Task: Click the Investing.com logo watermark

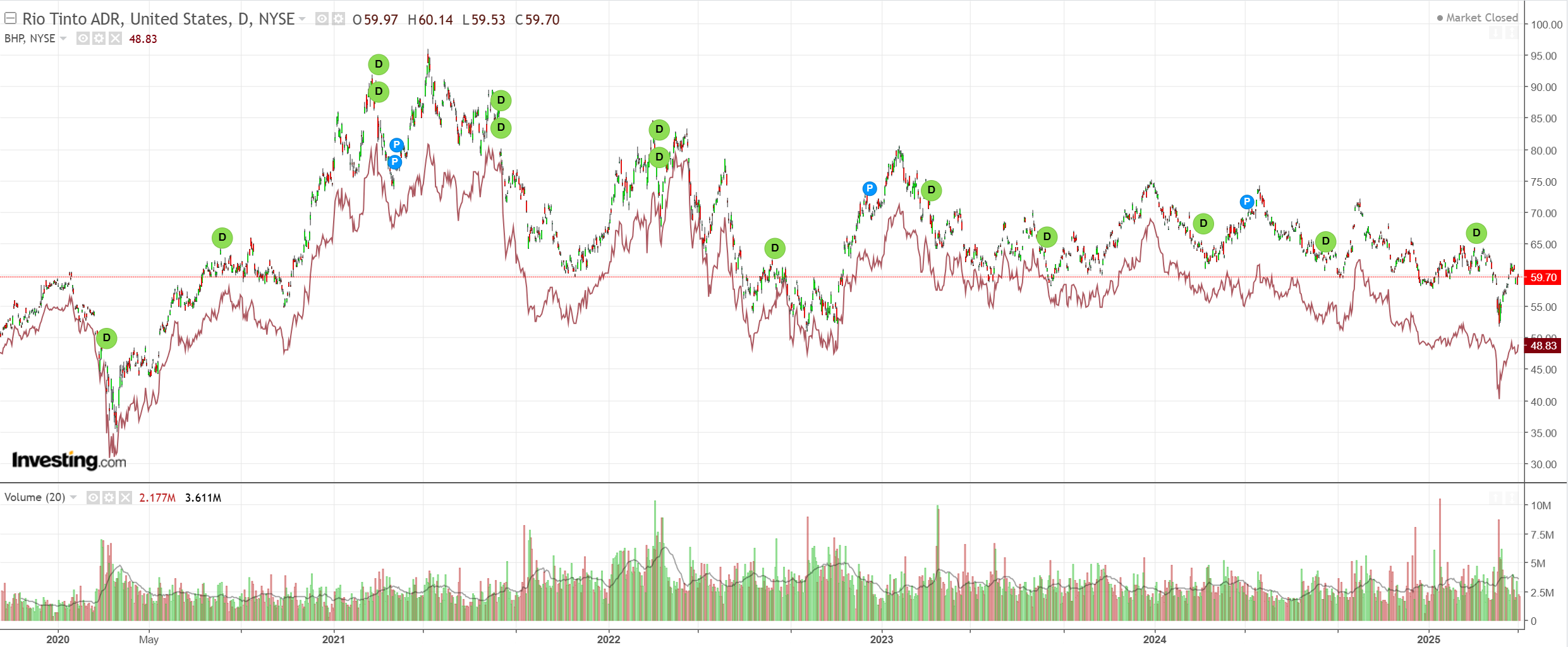Action: click(x=69, y=460)
